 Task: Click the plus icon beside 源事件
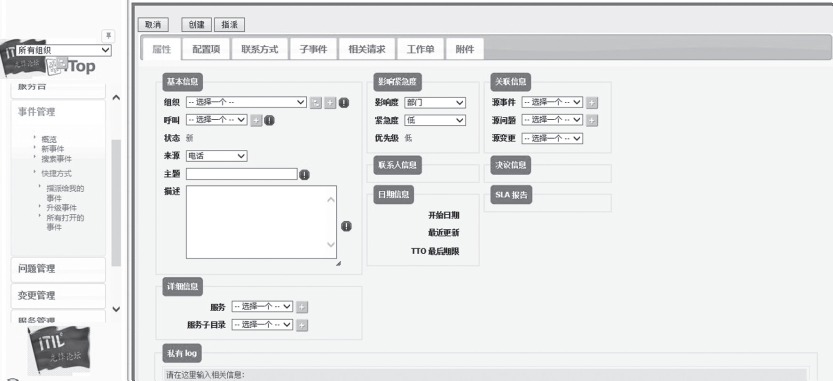point(592,103)
